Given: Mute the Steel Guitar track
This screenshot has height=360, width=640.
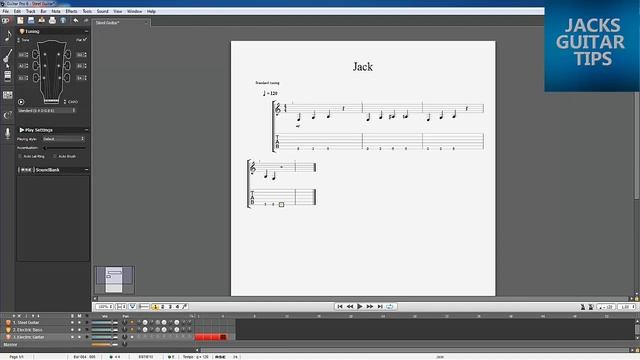Looking at the screenshot, I should pos(80,322).
